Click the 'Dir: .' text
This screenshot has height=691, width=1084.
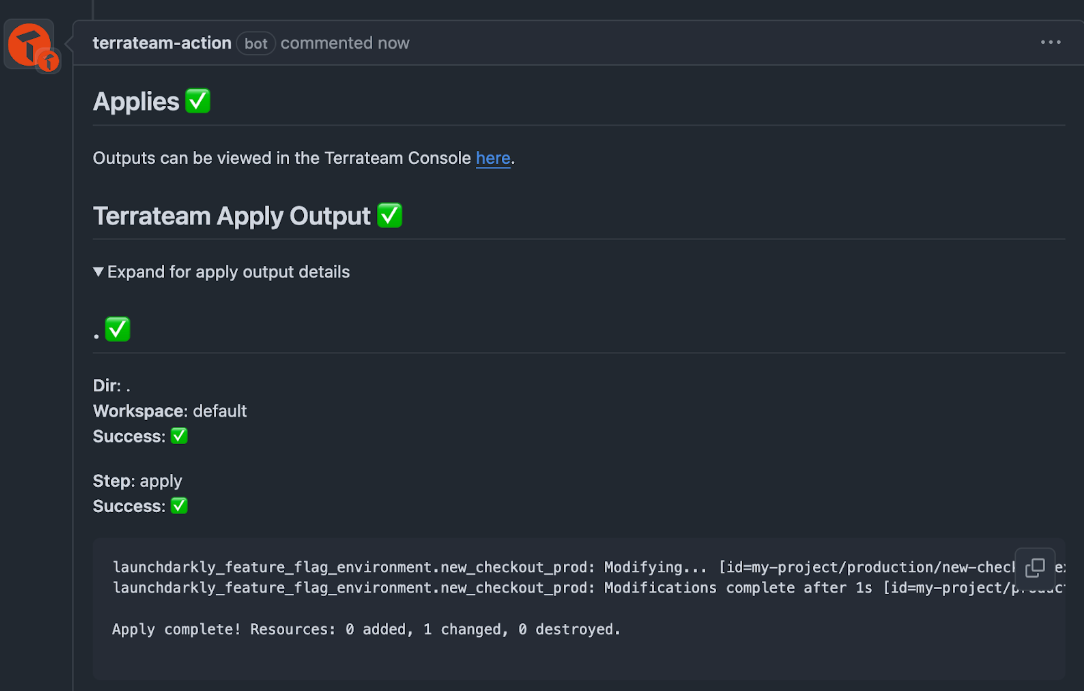[111, 386]
